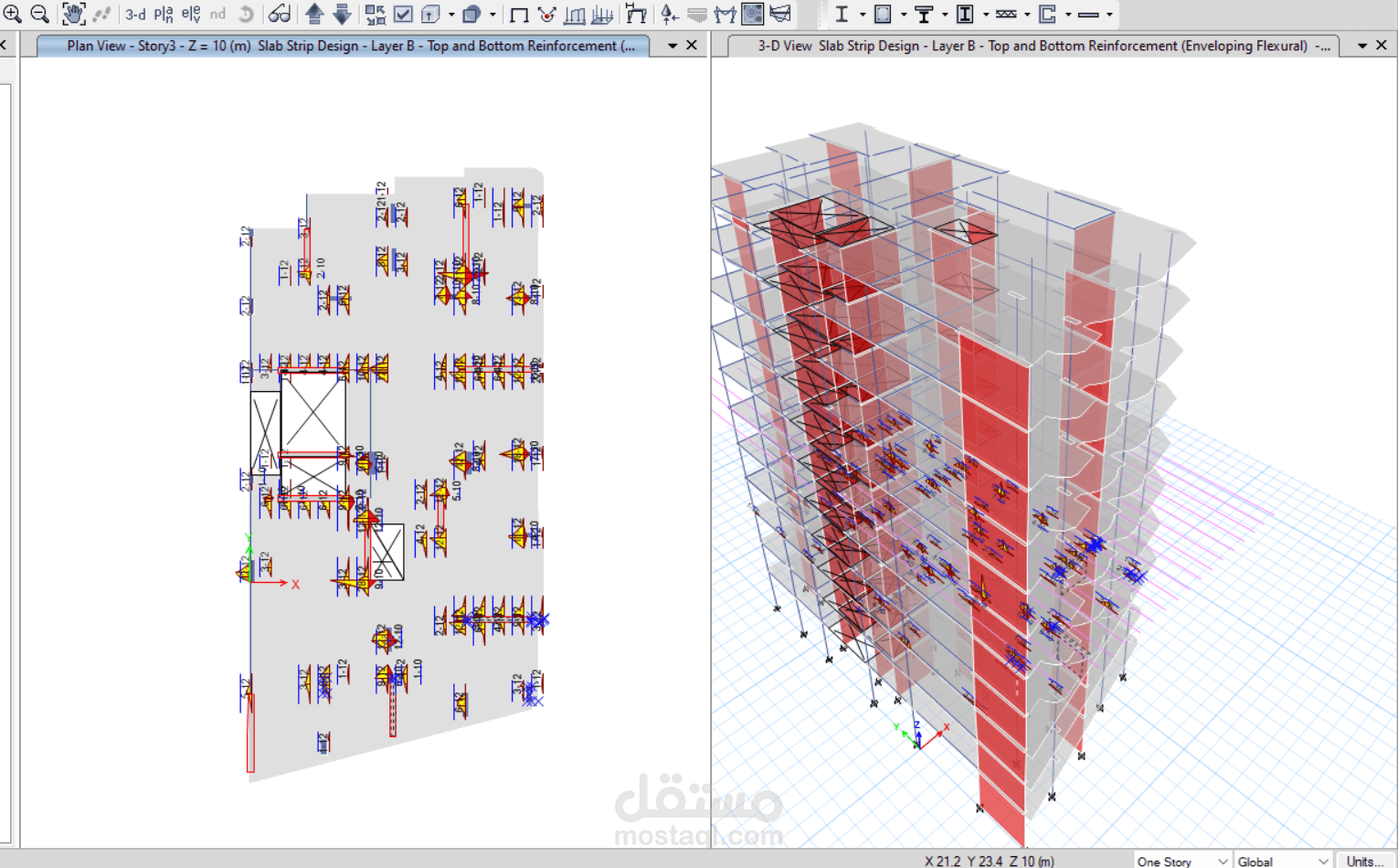Move up one story with the up arrow
Viewport: 1398px width, 868px height.
coord(314,14)
